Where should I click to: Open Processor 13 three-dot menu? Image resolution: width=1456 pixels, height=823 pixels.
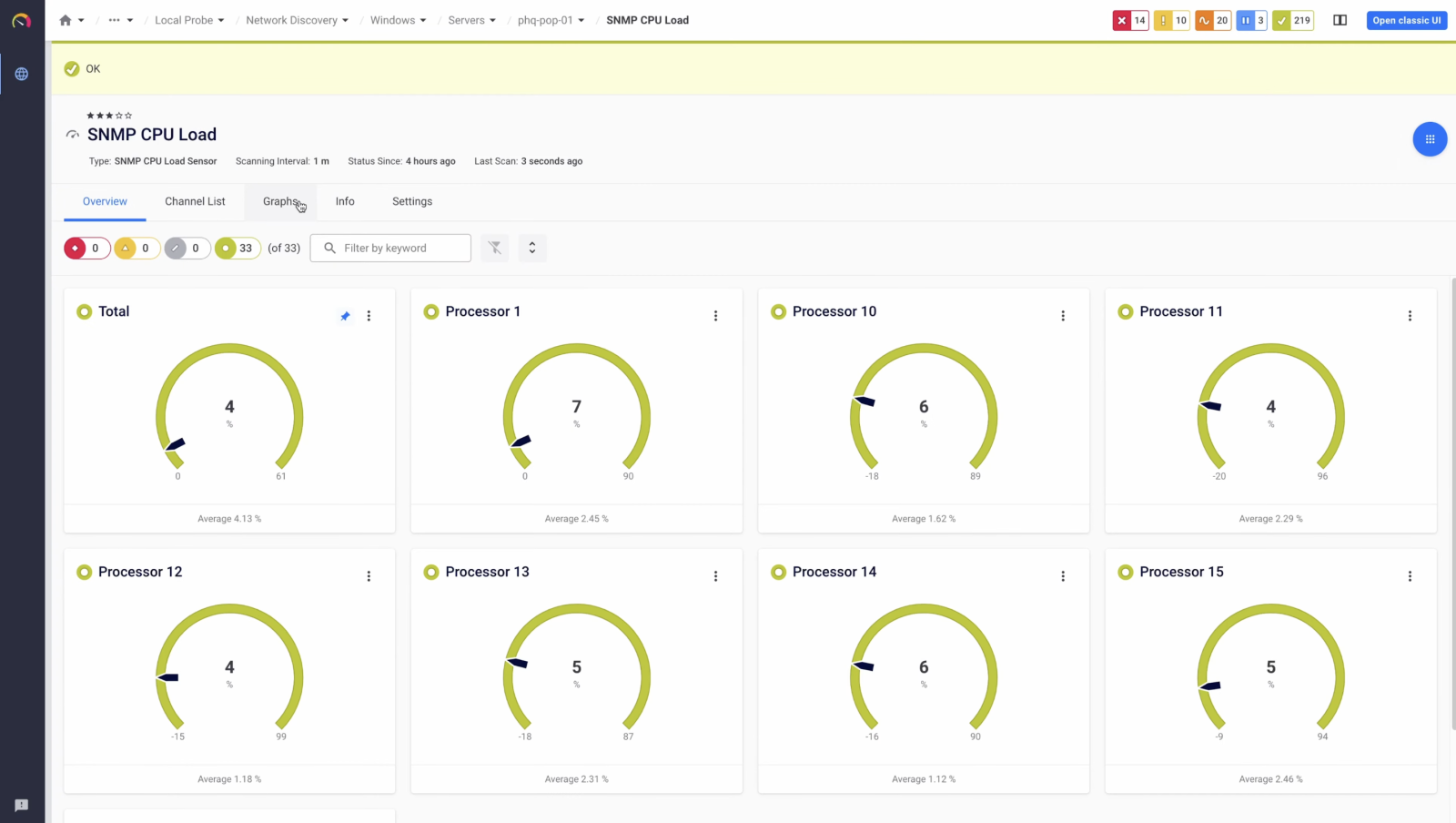tap(715, 576)
